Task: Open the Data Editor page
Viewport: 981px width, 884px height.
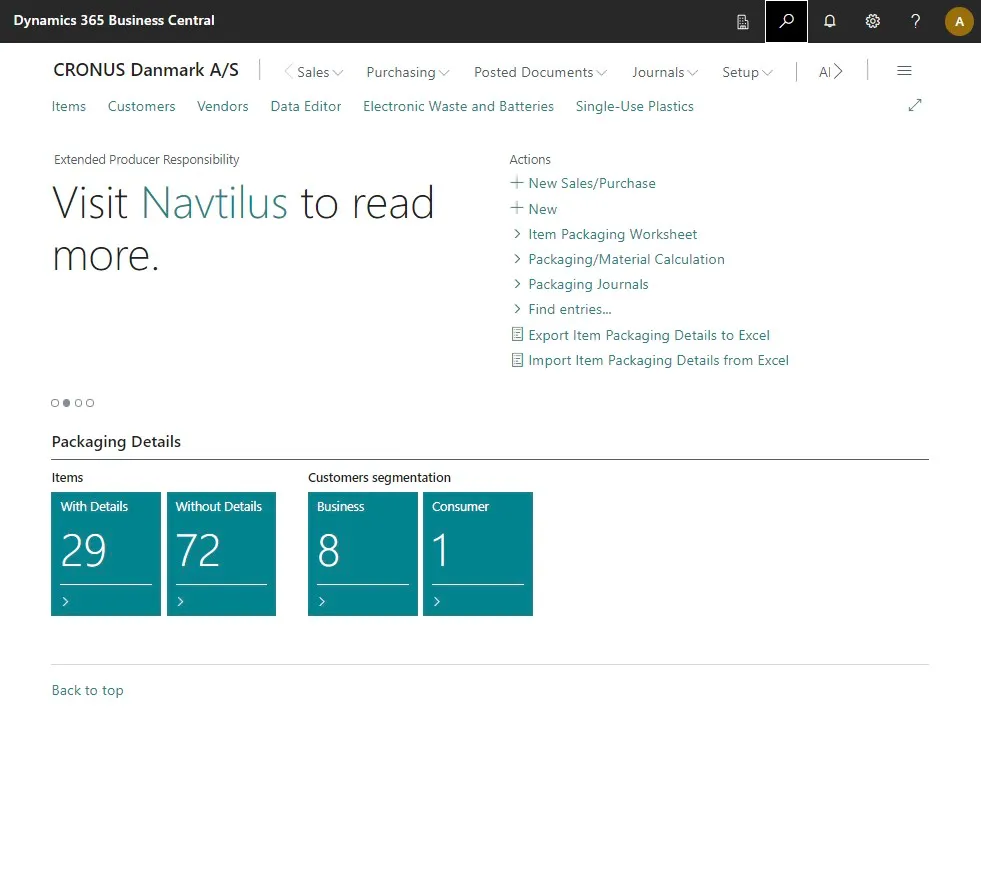Action: pyautogui.click(x=306, y=106)
